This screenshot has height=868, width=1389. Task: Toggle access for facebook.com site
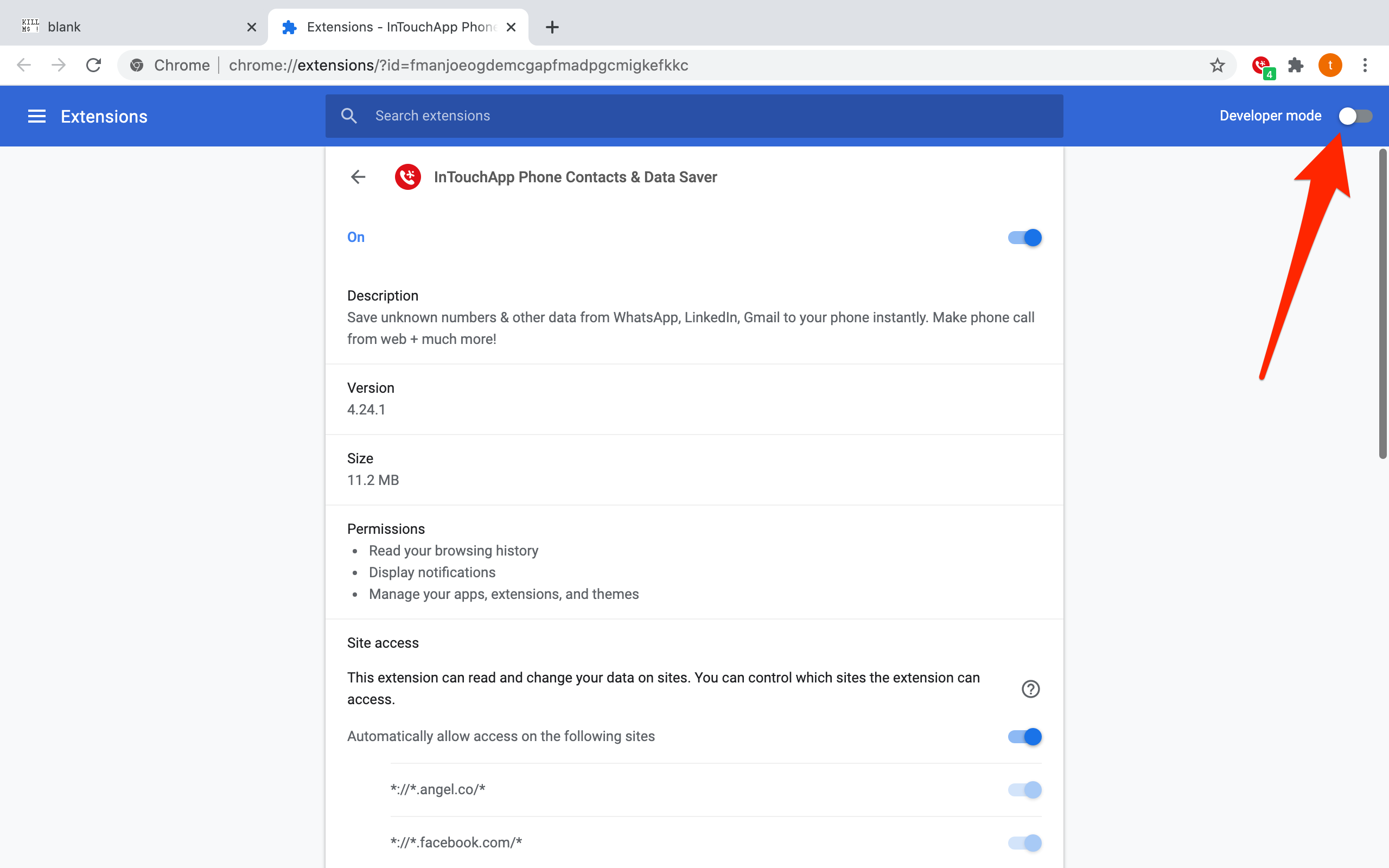(x=1024, y=842)
